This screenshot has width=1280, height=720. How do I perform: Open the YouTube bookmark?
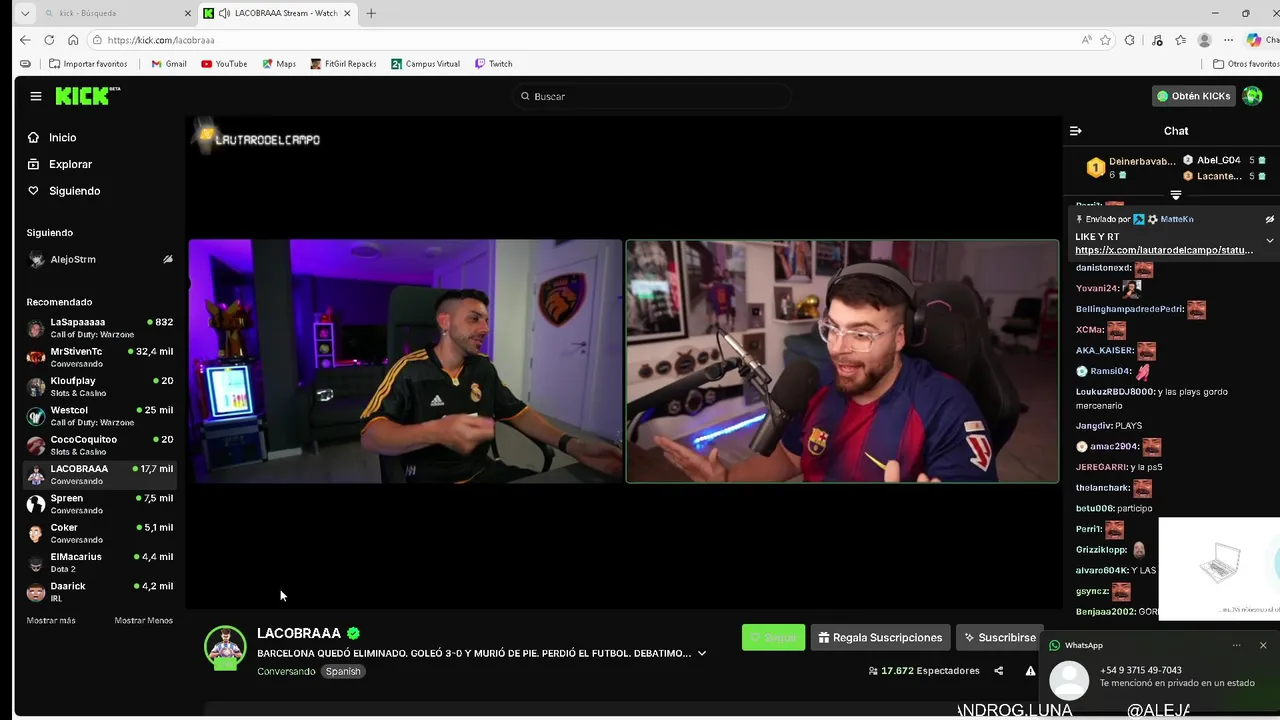[x=224, y=64]
